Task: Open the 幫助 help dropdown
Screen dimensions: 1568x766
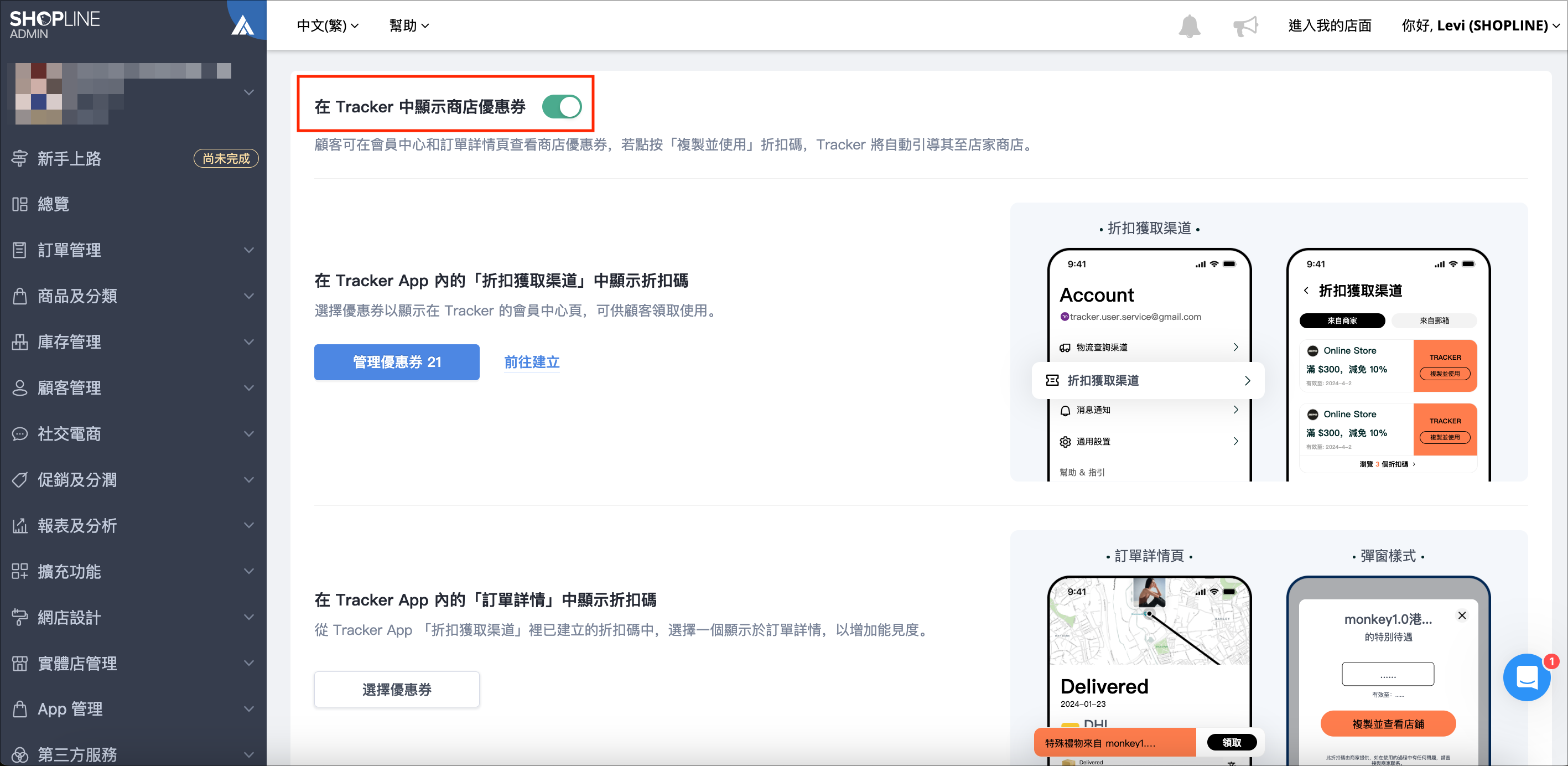Action: pos(409,25)
